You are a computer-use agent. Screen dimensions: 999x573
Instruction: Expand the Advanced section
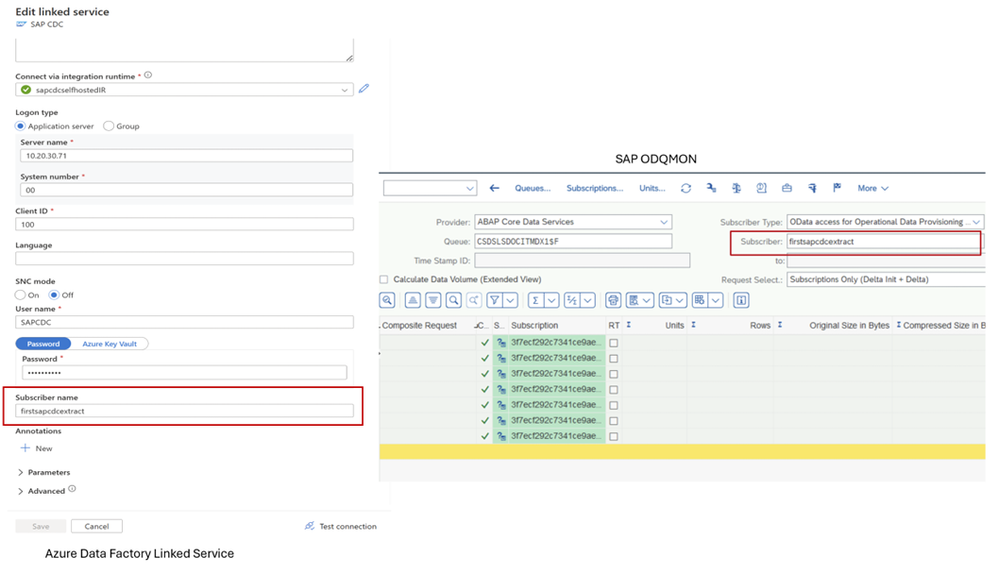[x=41, y=491]
